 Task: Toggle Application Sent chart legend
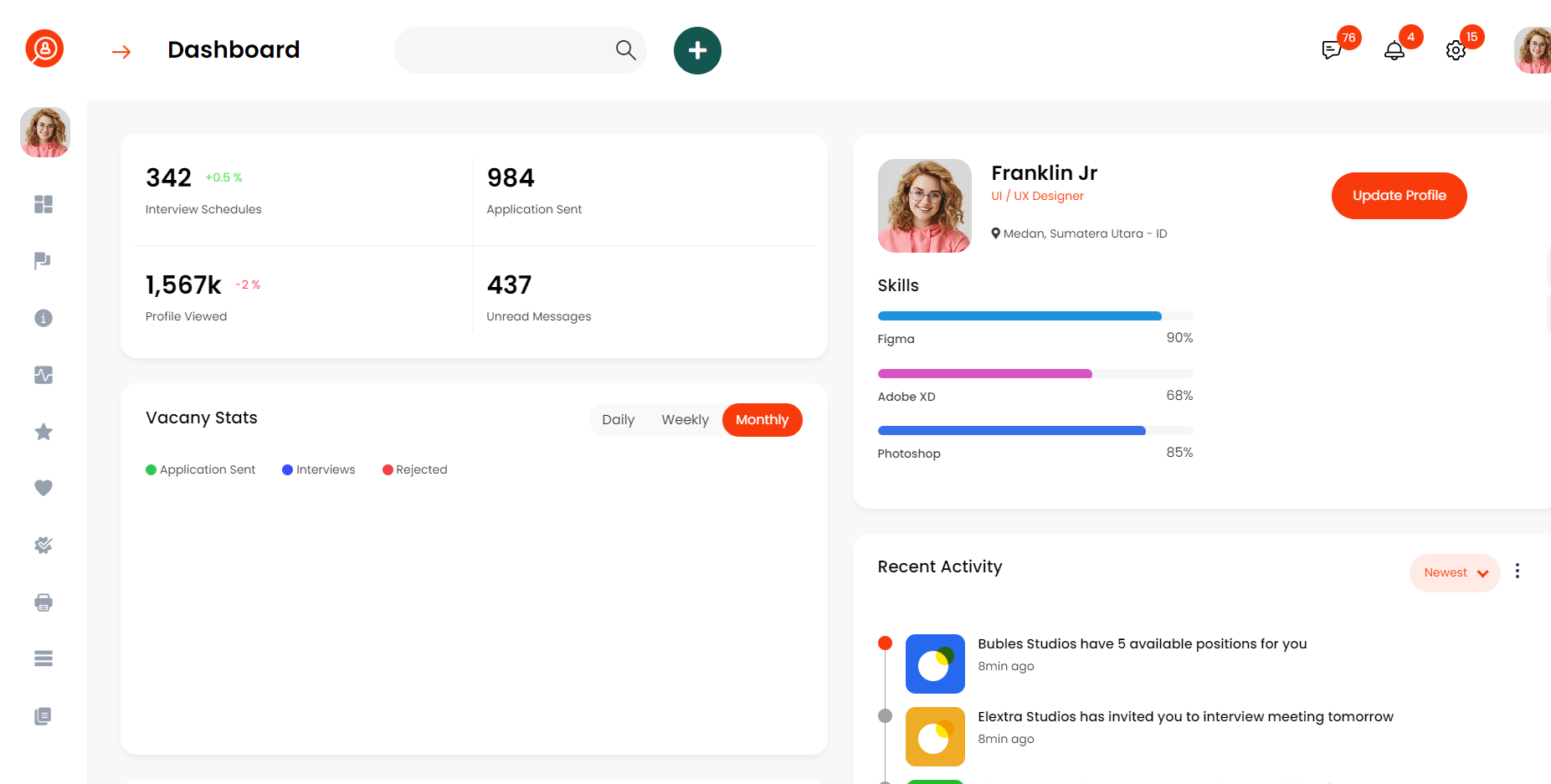tap(200, 469)
